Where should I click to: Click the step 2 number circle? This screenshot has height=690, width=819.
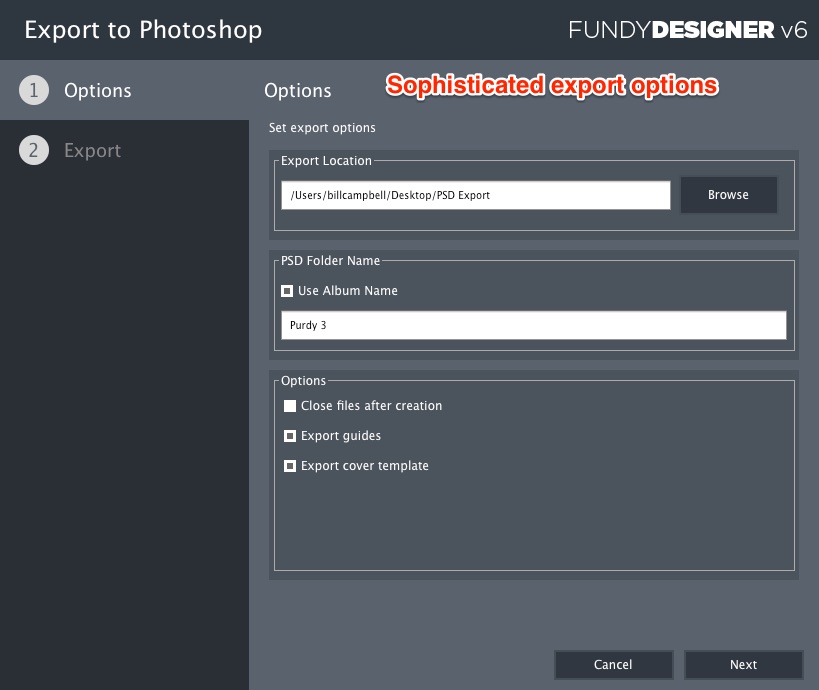click(x=34, y=150)
